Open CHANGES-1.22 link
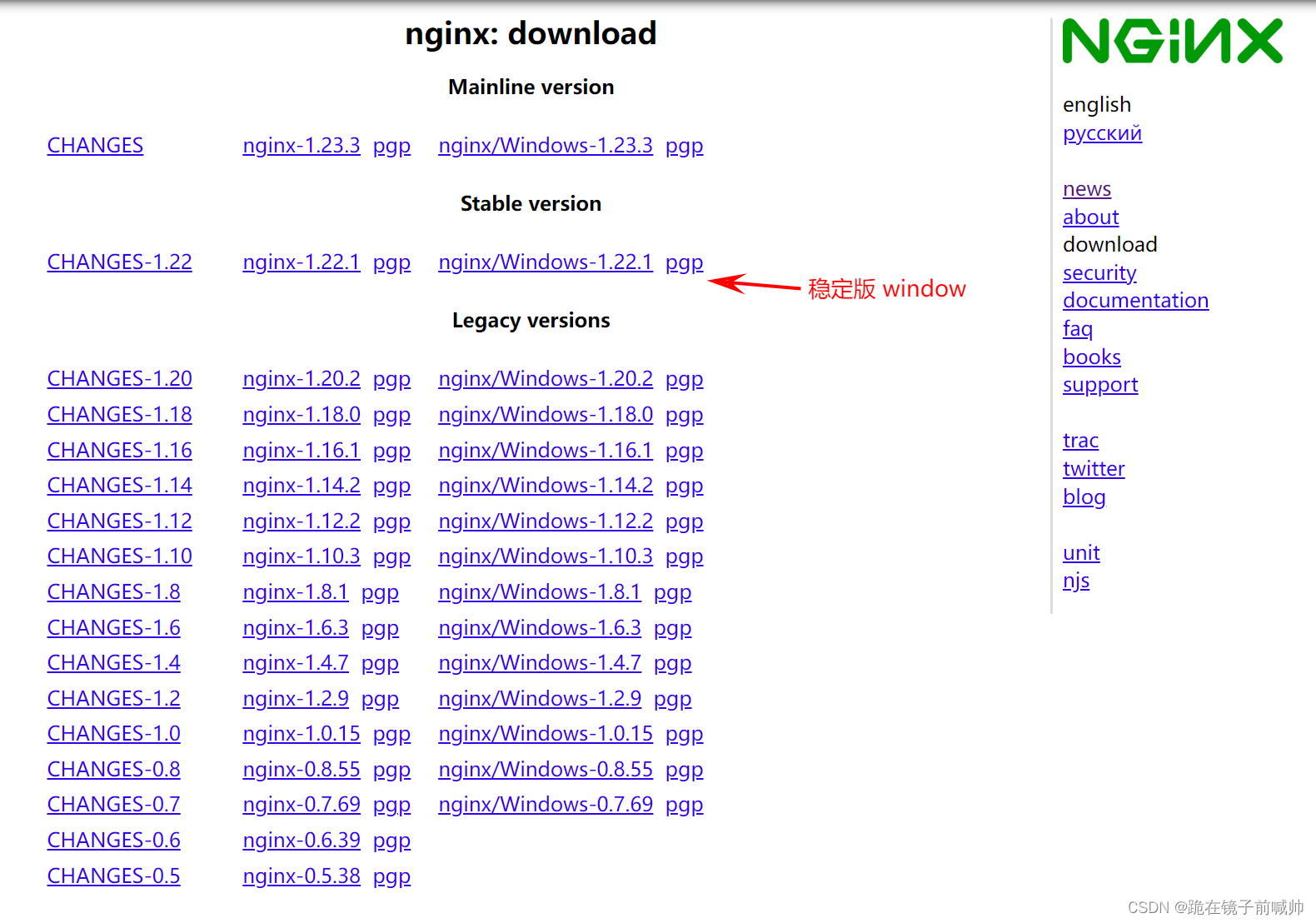This screenshot has height=923, width=1316. tap(119, 262)
